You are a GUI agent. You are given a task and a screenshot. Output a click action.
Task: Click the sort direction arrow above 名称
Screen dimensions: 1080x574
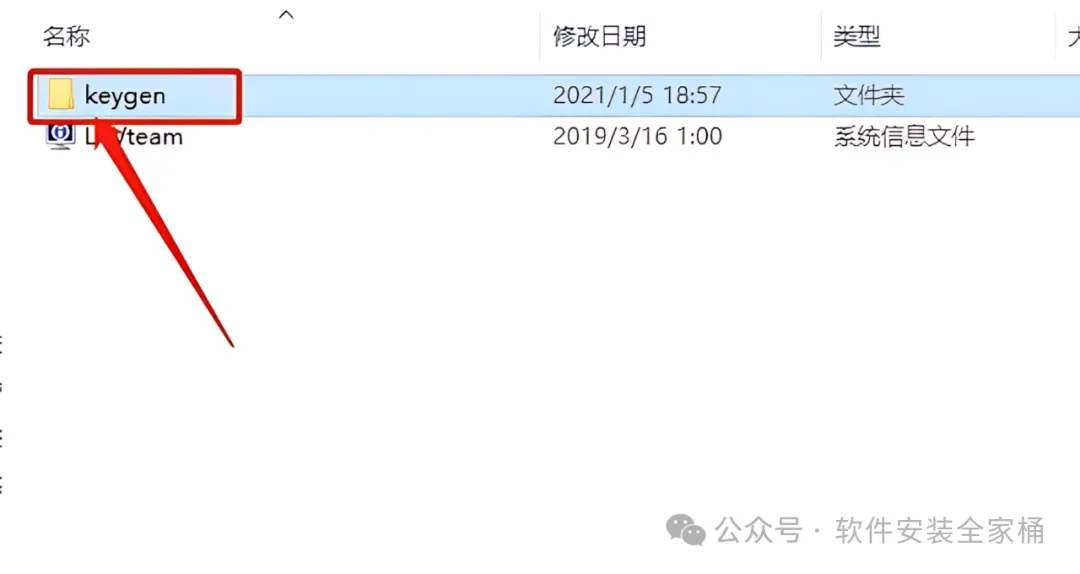coord(286,14)
